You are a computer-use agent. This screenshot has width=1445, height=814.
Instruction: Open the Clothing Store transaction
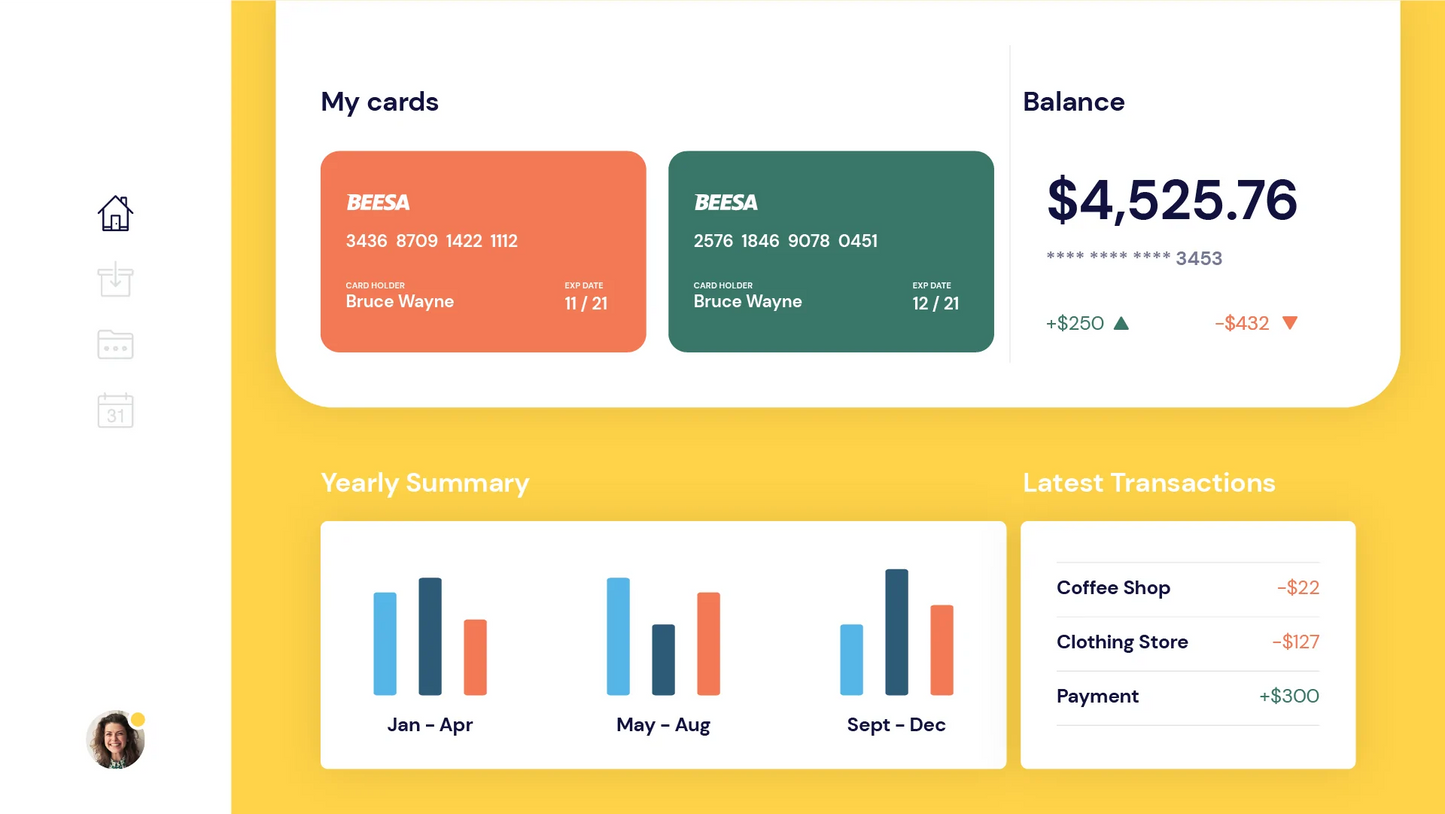coord(1187,642)
